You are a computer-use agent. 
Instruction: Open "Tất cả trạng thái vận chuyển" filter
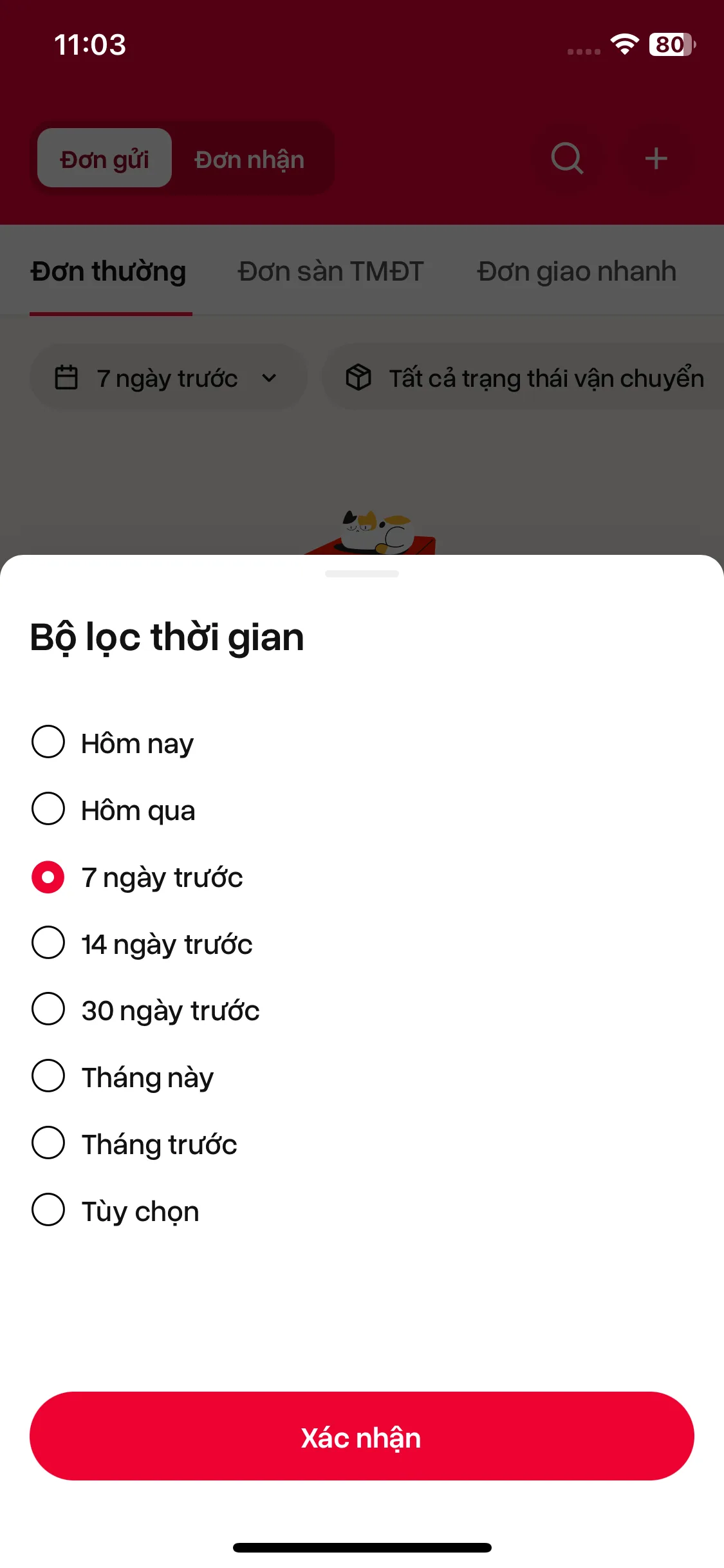(x=546, y=378)
